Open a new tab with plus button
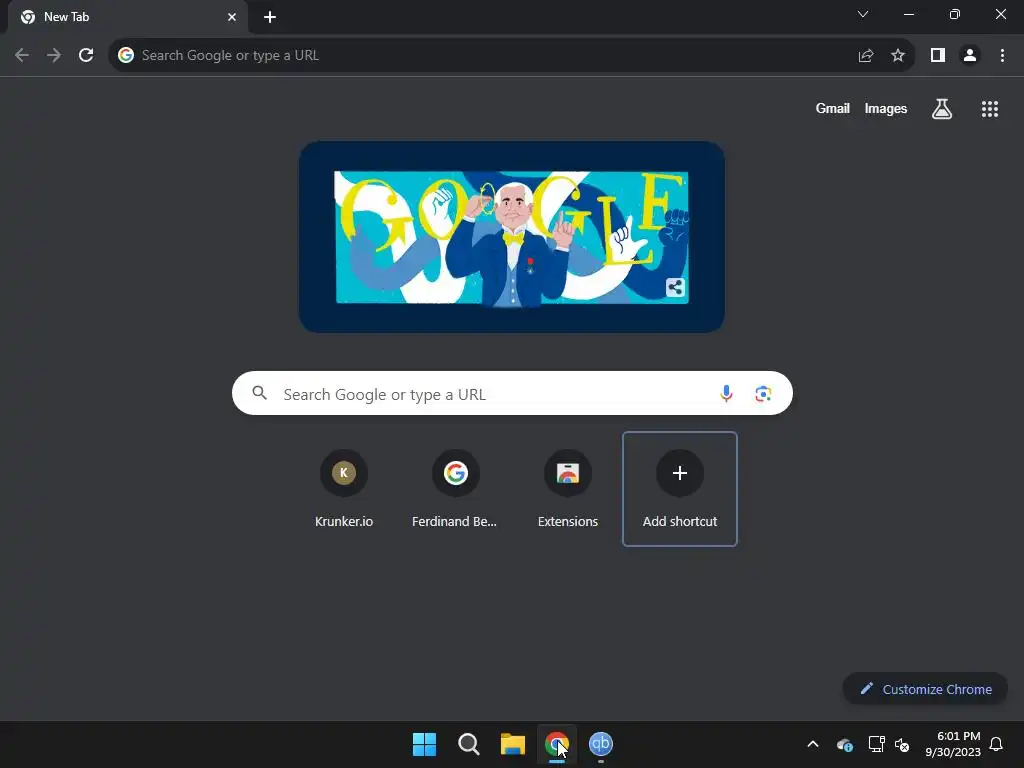This screenshot has width=1024, height=768. (x=270, y=17)
